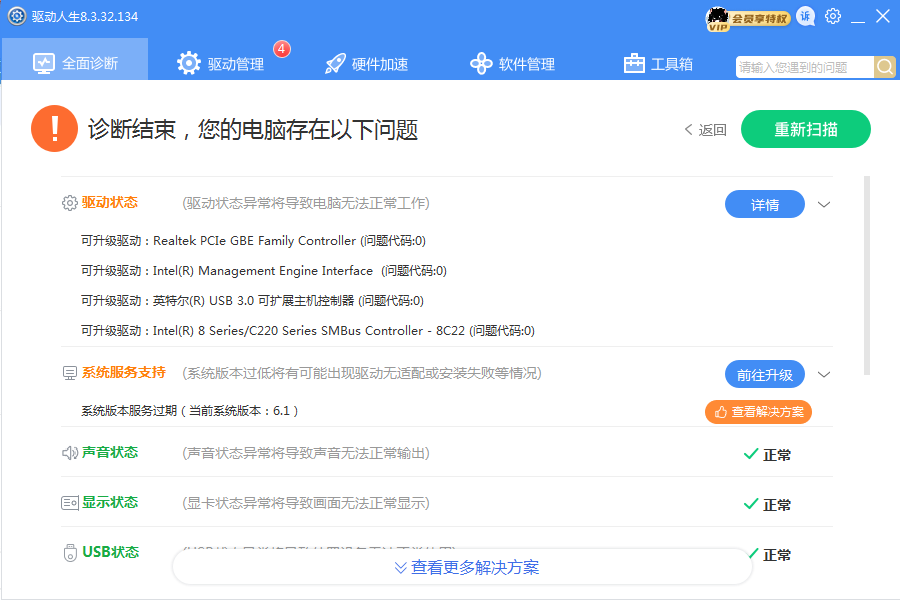Click the 声音状态 heading
The height and width of the screenshot is (600, 900).
110,452
